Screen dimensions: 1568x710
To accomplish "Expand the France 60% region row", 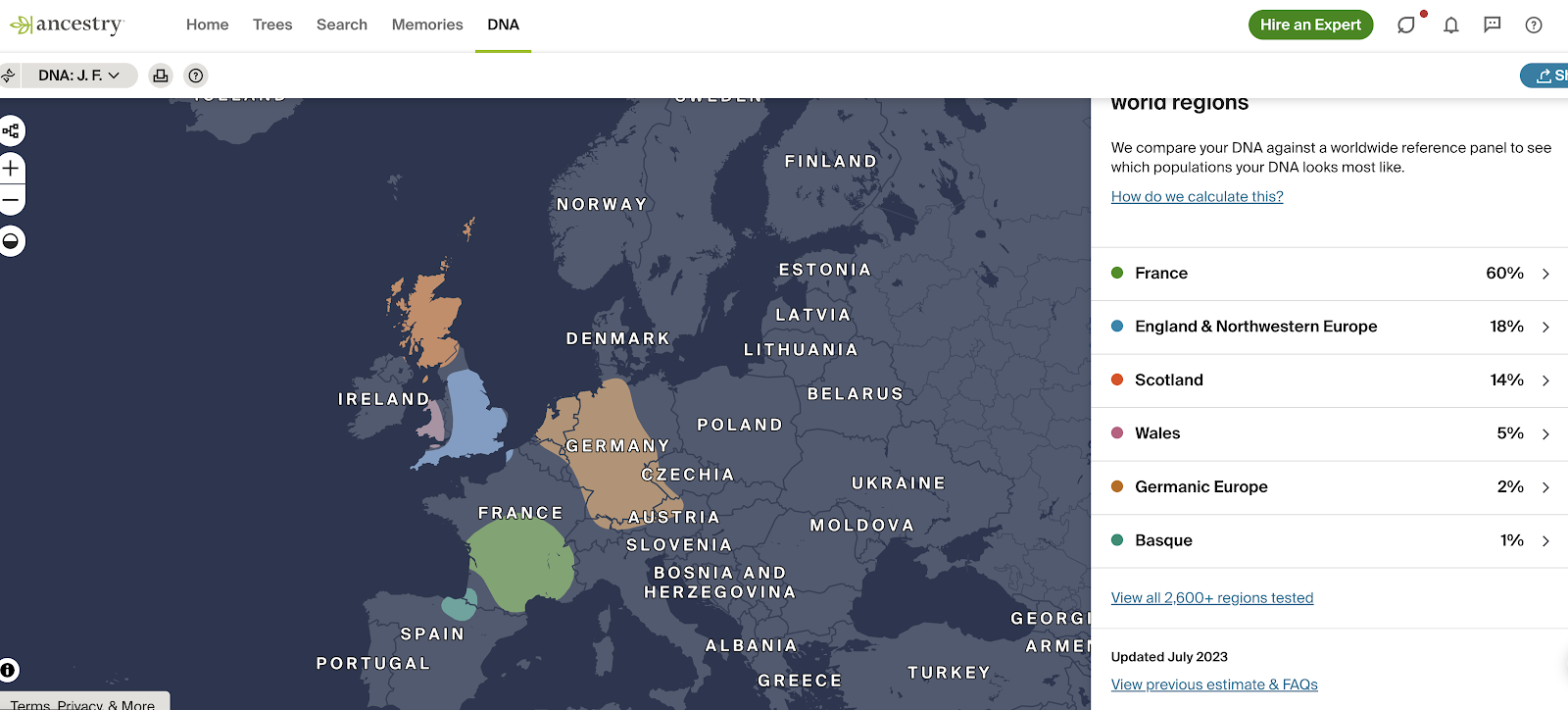I will (1330, 274).
